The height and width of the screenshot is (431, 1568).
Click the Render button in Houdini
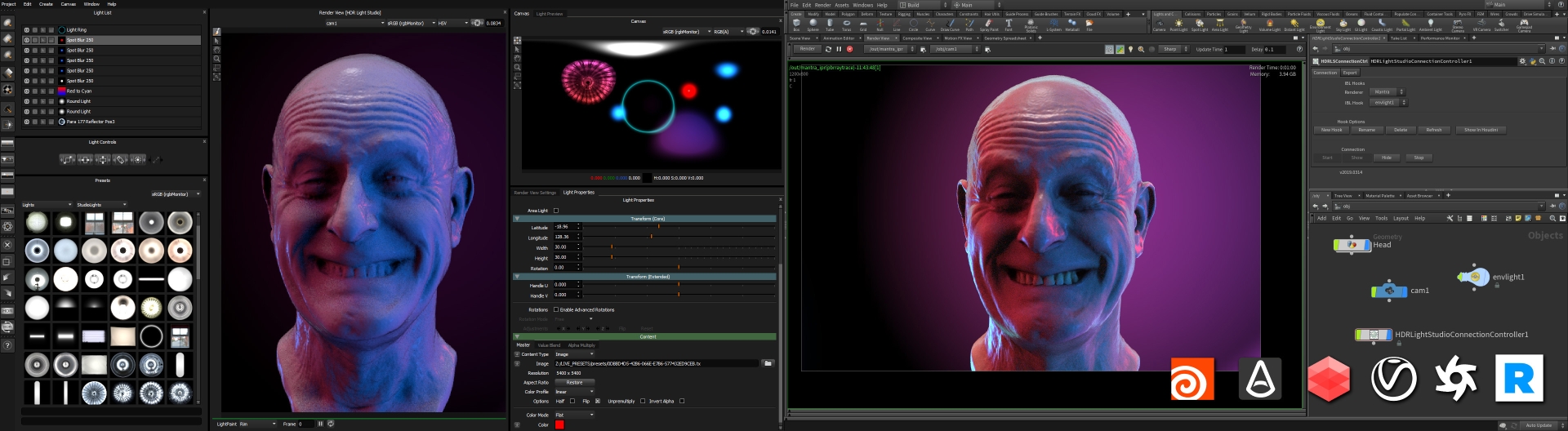tap(808, 49)
